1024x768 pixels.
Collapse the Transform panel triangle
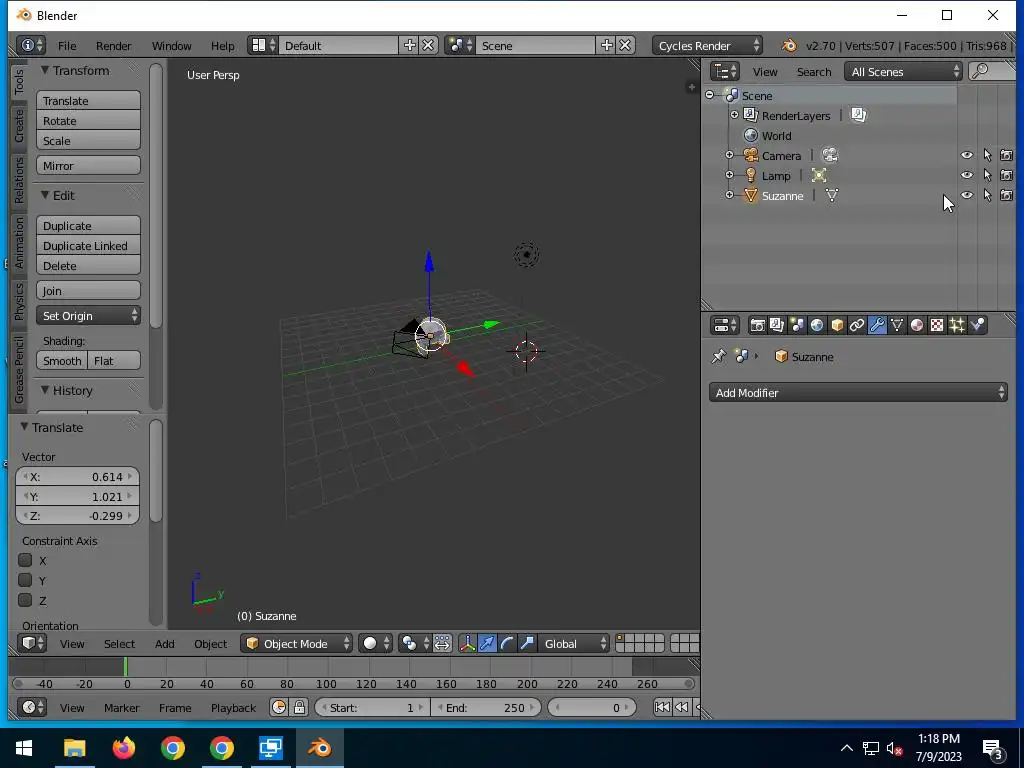click(45, 70)
